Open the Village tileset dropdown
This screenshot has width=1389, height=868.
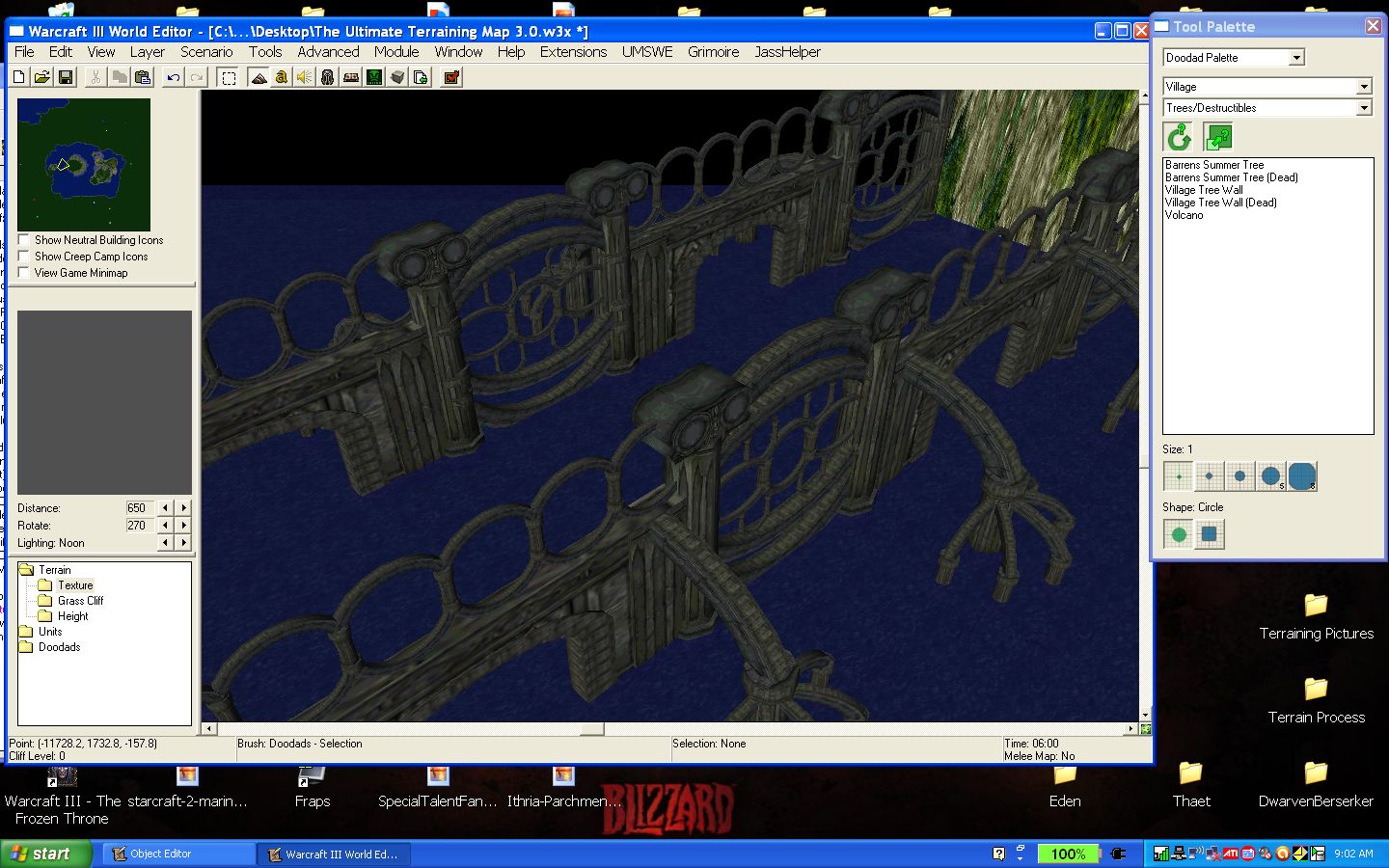[1364, 87]
